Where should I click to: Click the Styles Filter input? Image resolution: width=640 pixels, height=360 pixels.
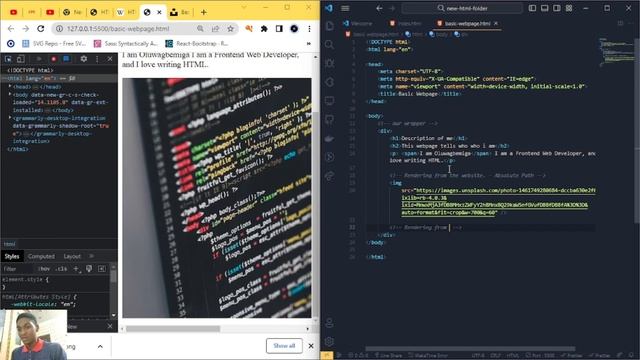[x=17, y=269]
